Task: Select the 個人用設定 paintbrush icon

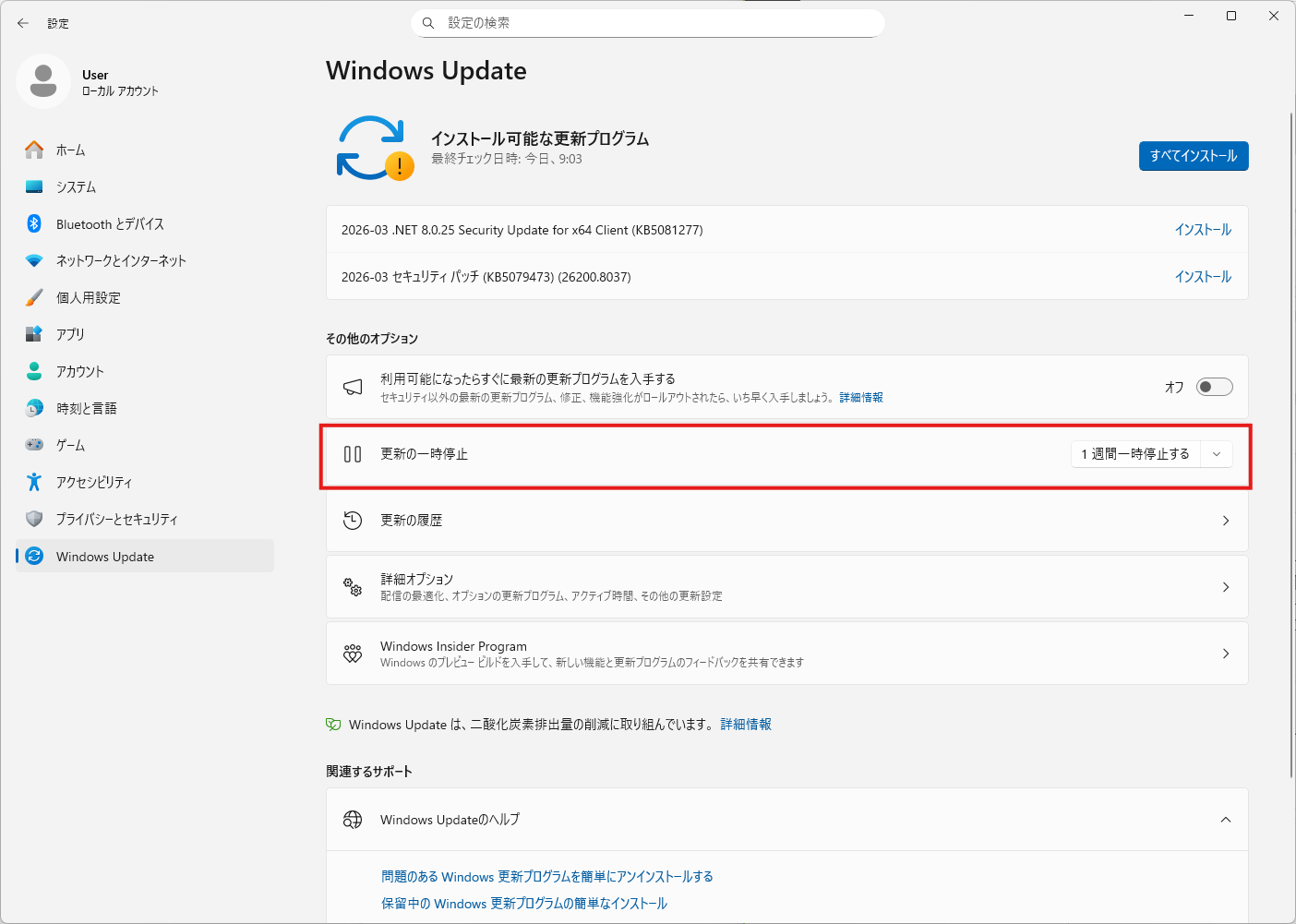Action: [x=34, y=297]
